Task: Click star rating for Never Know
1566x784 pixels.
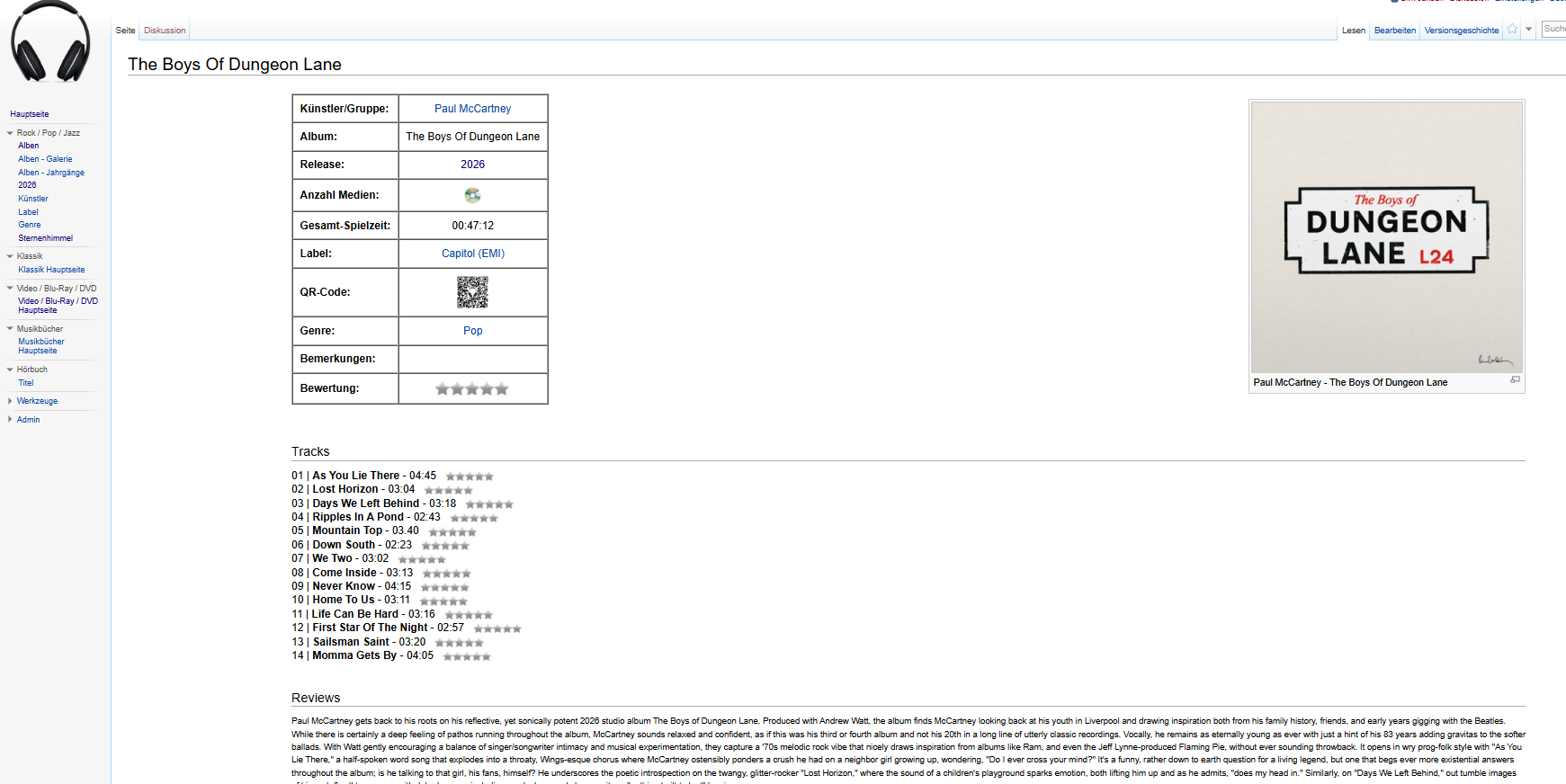Action: point(445,587)
